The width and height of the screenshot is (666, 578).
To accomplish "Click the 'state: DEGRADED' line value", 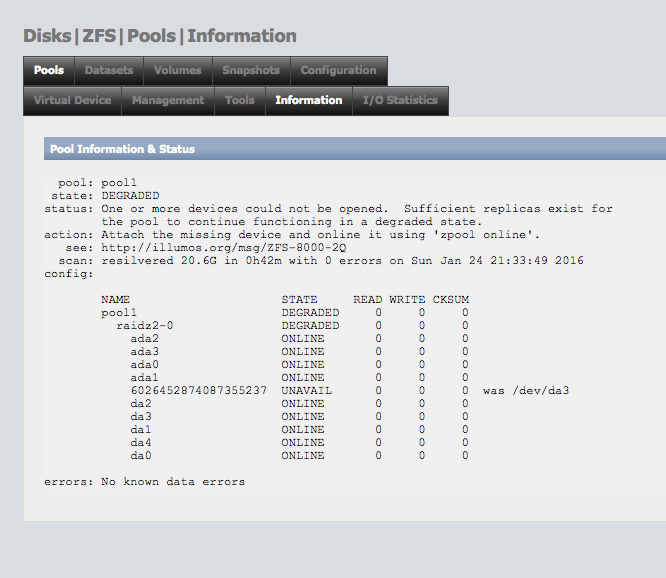I will 130,196.
